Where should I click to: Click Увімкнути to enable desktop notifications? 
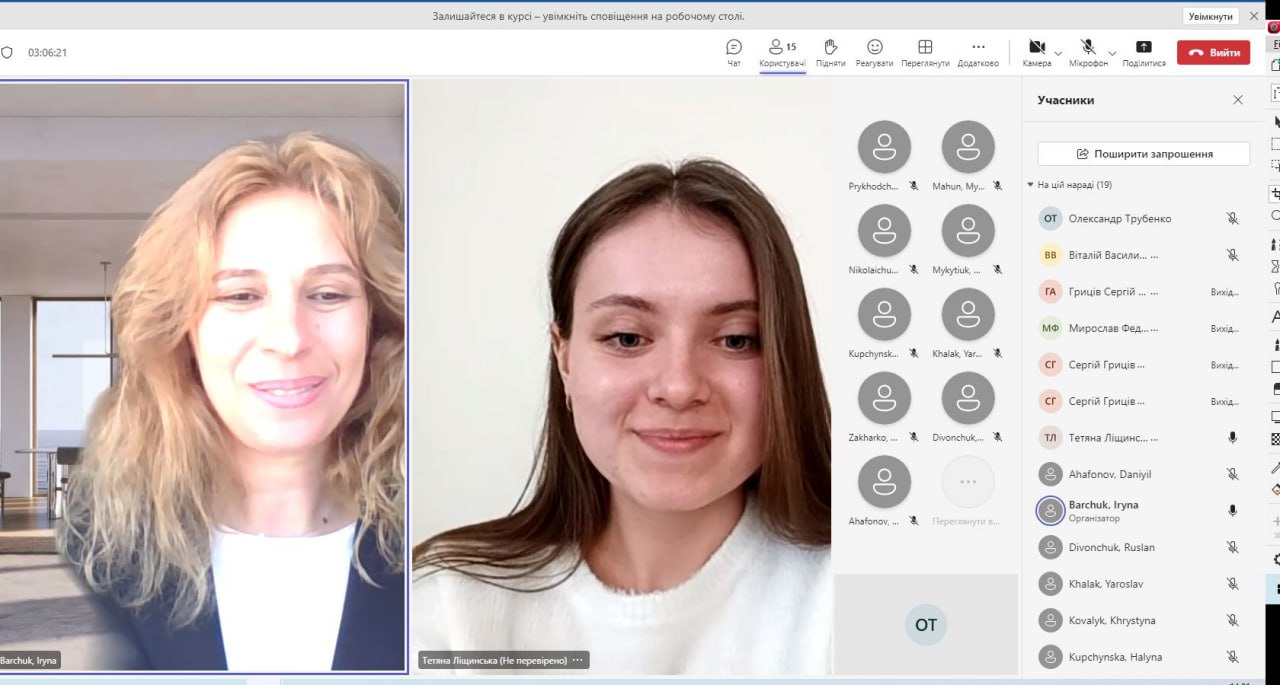pyautogui.click(x=1211, y=16)
